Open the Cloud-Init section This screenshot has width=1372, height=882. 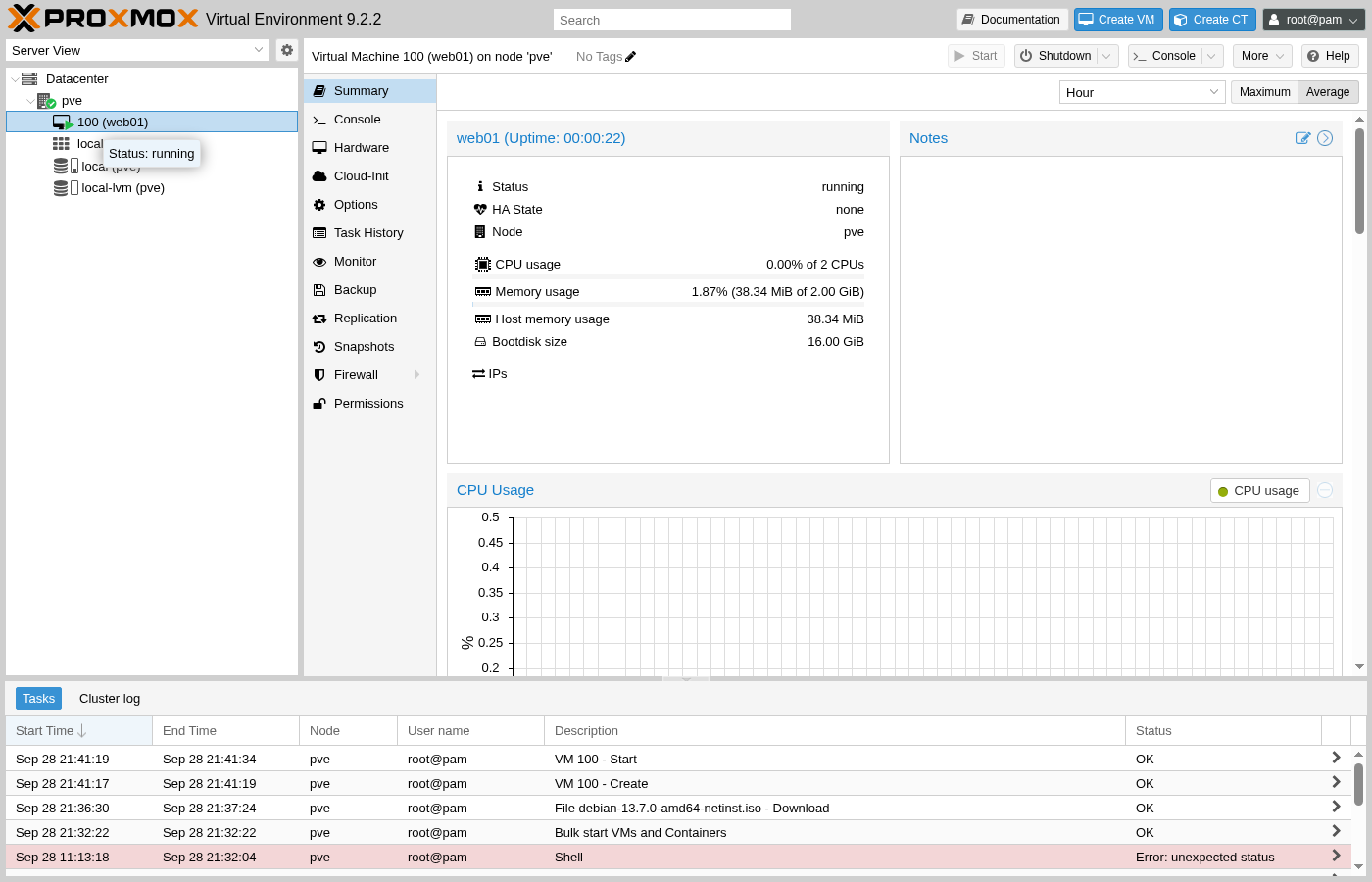[370, 175]
